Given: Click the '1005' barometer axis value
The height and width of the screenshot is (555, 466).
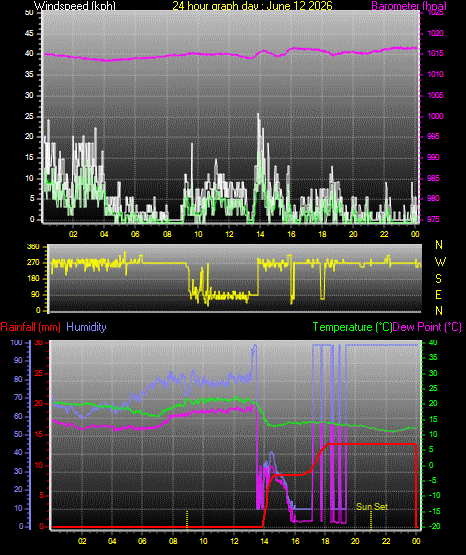Looking at the screenshot, I should (x=435, y=95).
